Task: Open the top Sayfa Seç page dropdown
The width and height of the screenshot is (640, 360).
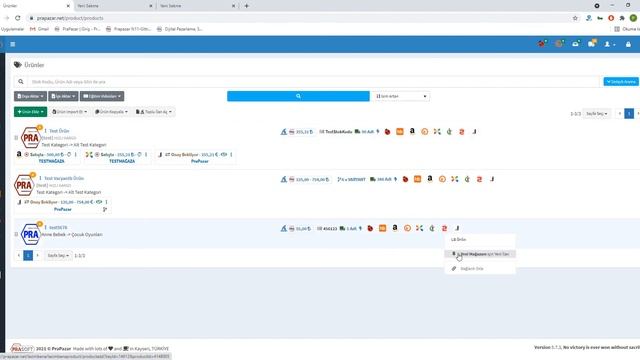Action: pyautogui.click(x=597, y=113)
